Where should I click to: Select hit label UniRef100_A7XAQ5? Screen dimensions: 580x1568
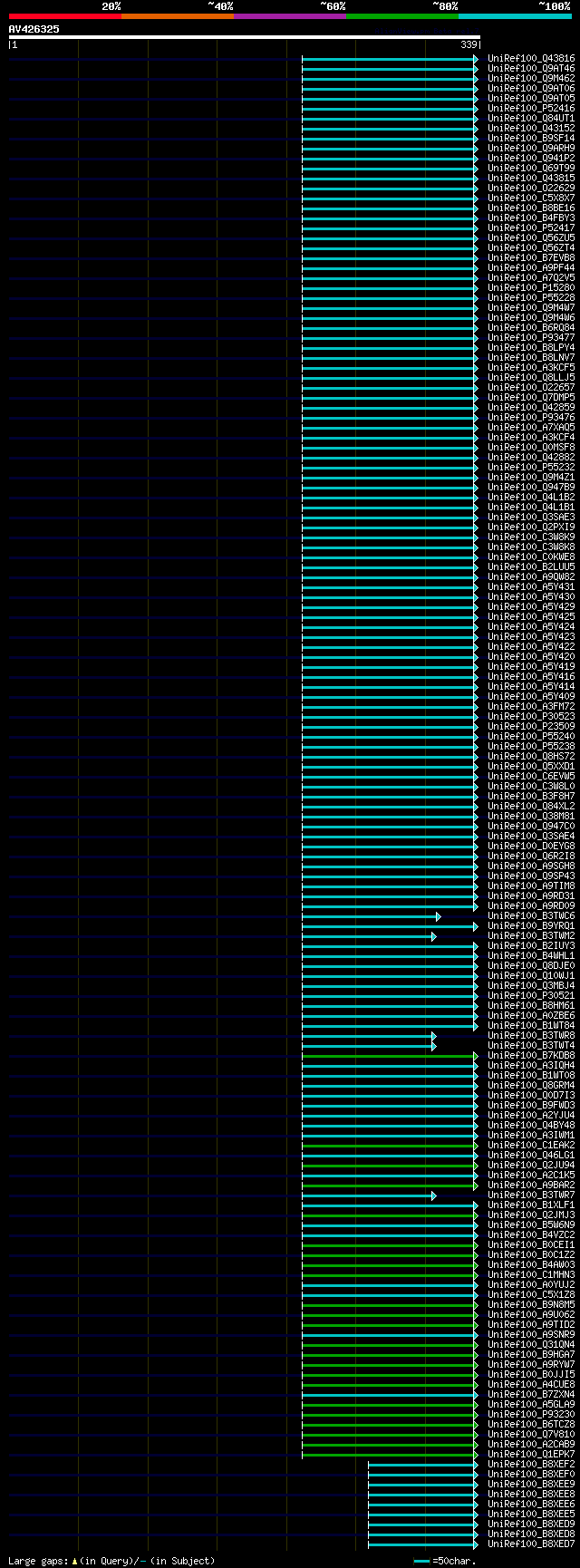(x=531, y=427)
